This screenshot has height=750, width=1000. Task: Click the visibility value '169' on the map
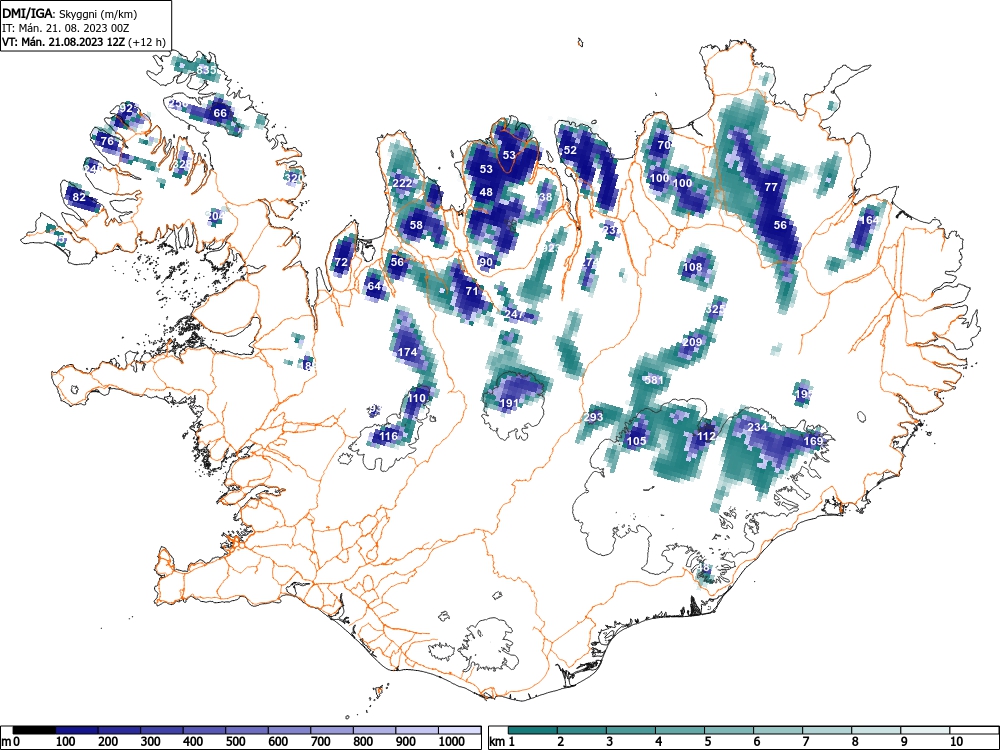813,441
